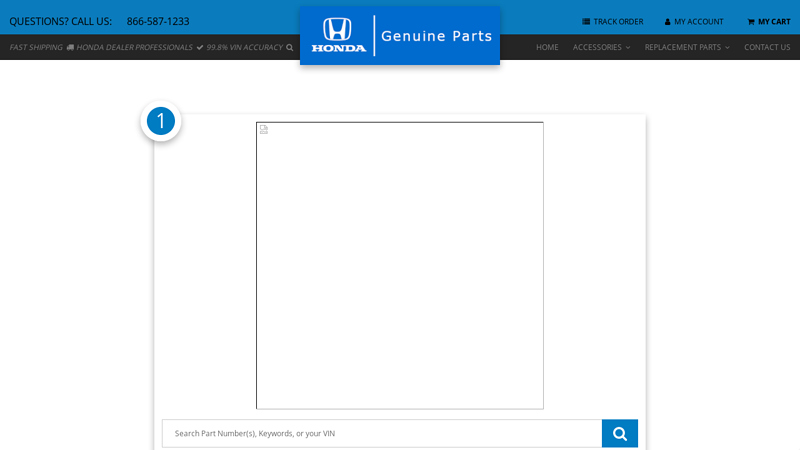Screen dimensions: 800x450
Task: Open Contact Us page
Action: click(x=767, y=47)
